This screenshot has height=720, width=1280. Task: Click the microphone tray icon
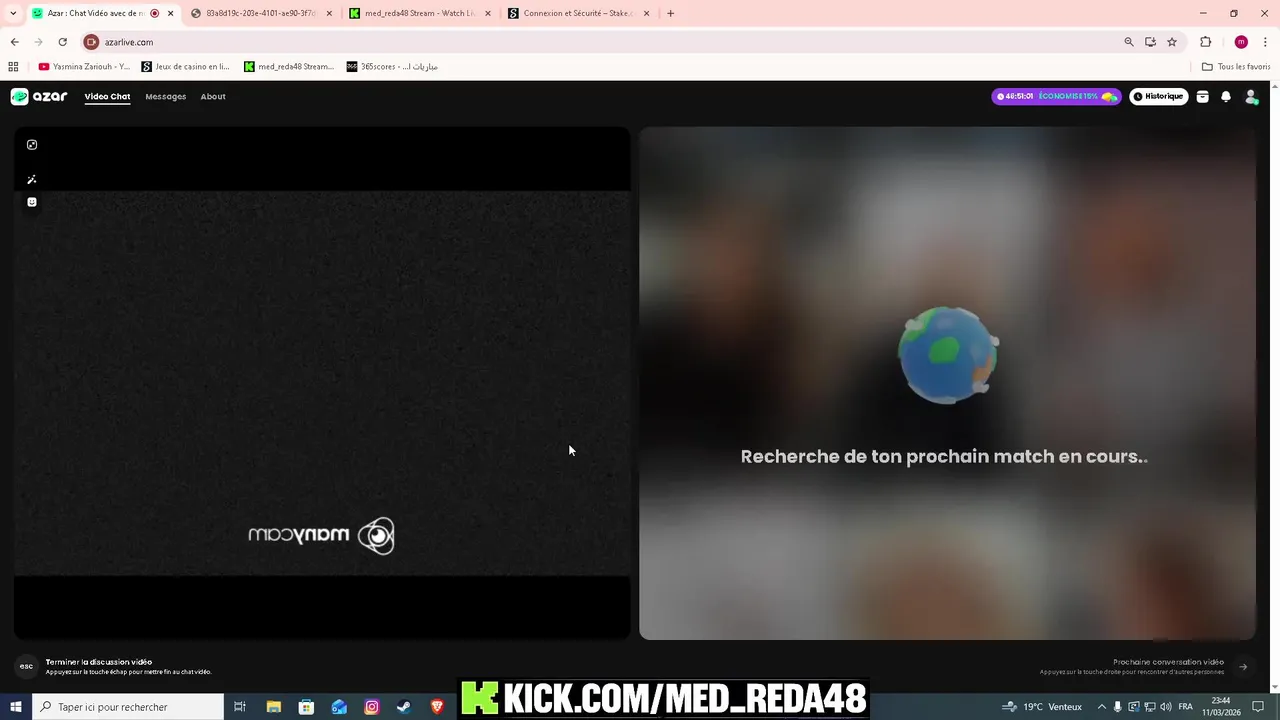pos(1118,707)
